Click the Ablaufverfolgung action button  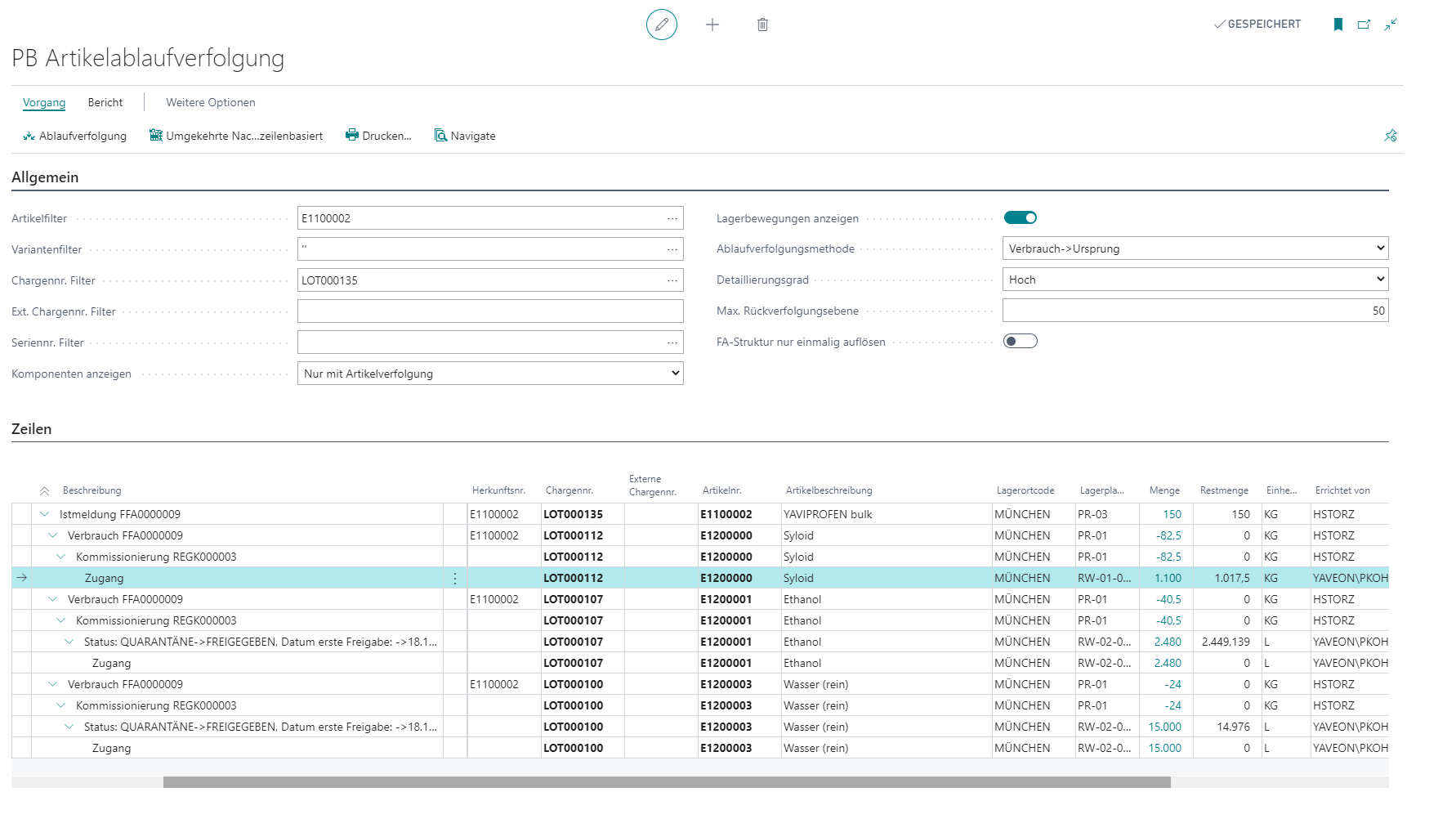[75, 136]
